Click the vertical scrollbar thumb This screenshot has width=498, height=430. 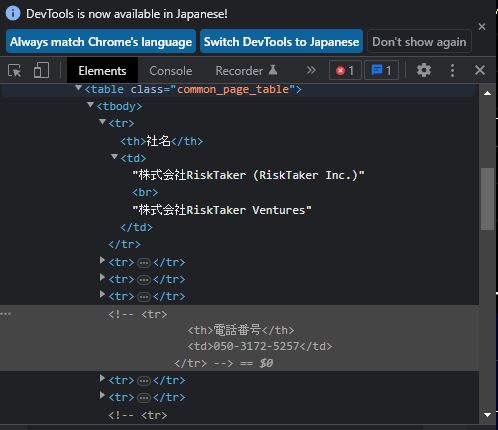tap(487, 199)
